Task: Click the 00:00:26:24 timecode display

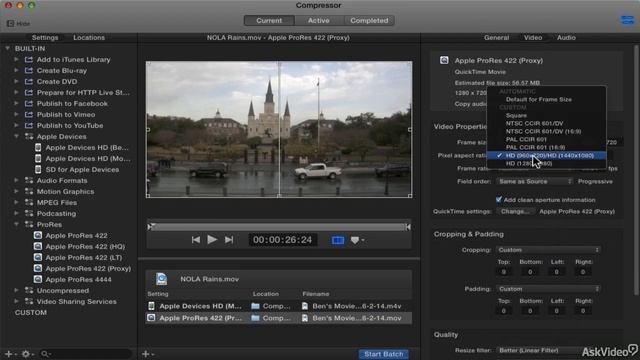Action: click(282, 240)
